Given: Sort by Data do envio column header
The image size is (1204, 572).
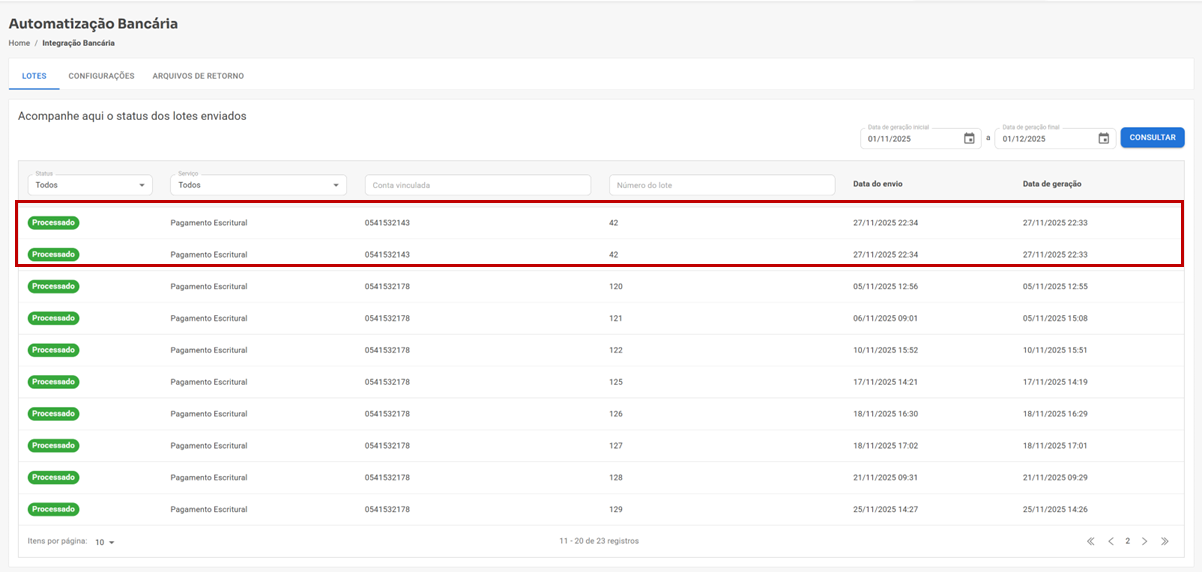Looking at the screenshot, I should pyautogui.click(x=878, y=184).
